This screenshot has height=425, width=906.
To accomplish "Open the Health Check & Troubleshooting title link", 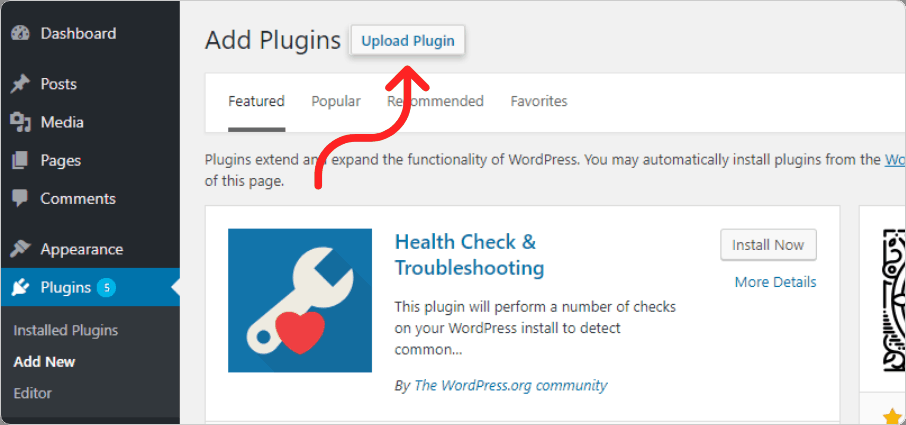I will tap(469, 255).
